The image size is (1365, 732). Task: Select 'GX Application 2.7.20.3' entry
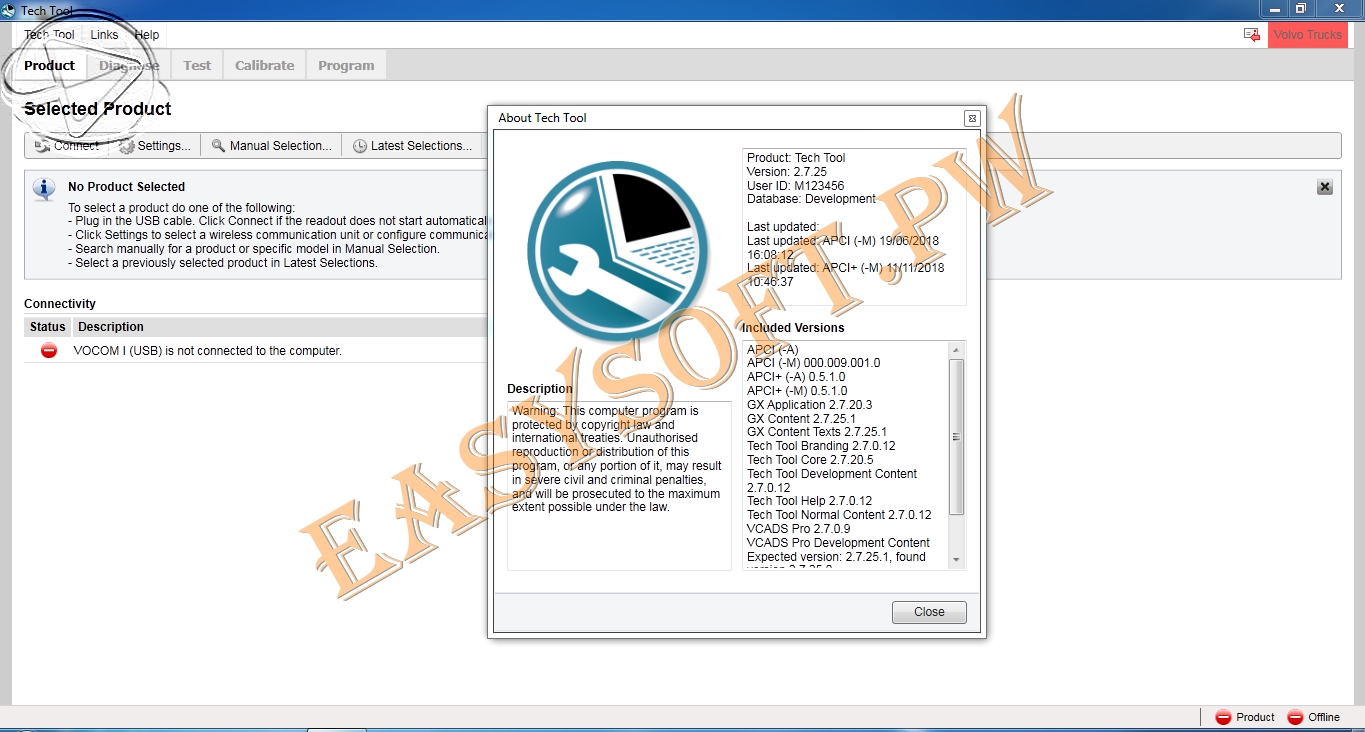810,405
